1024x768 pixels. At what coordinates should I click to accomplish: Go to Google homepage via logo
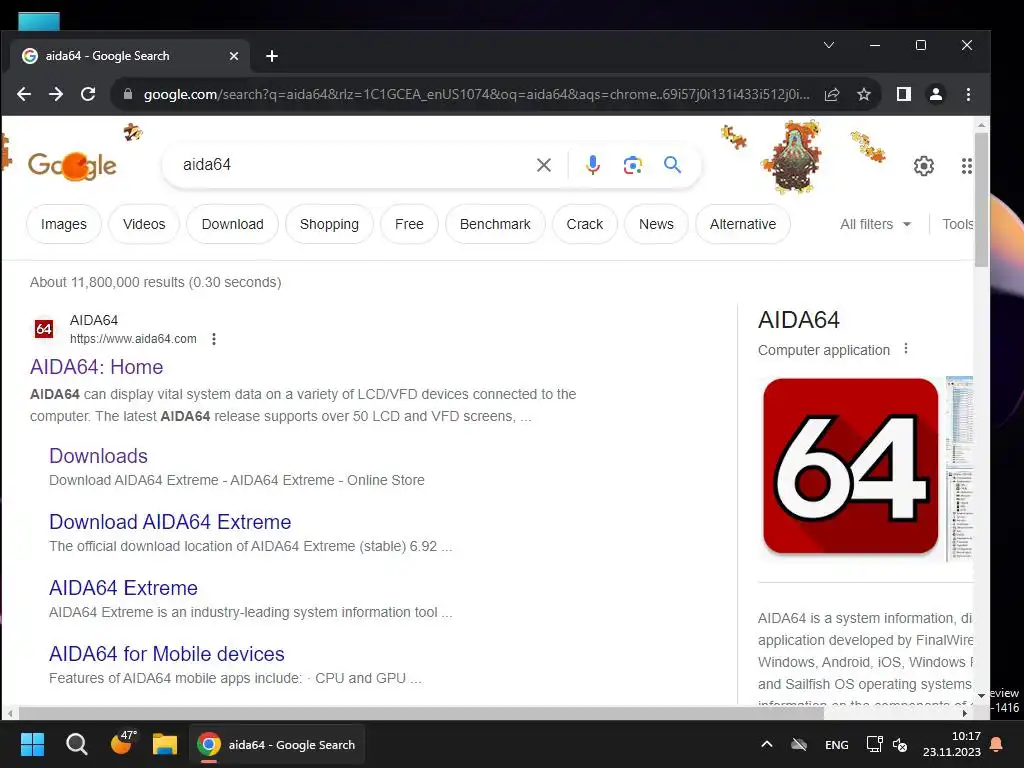click(72, 166)
